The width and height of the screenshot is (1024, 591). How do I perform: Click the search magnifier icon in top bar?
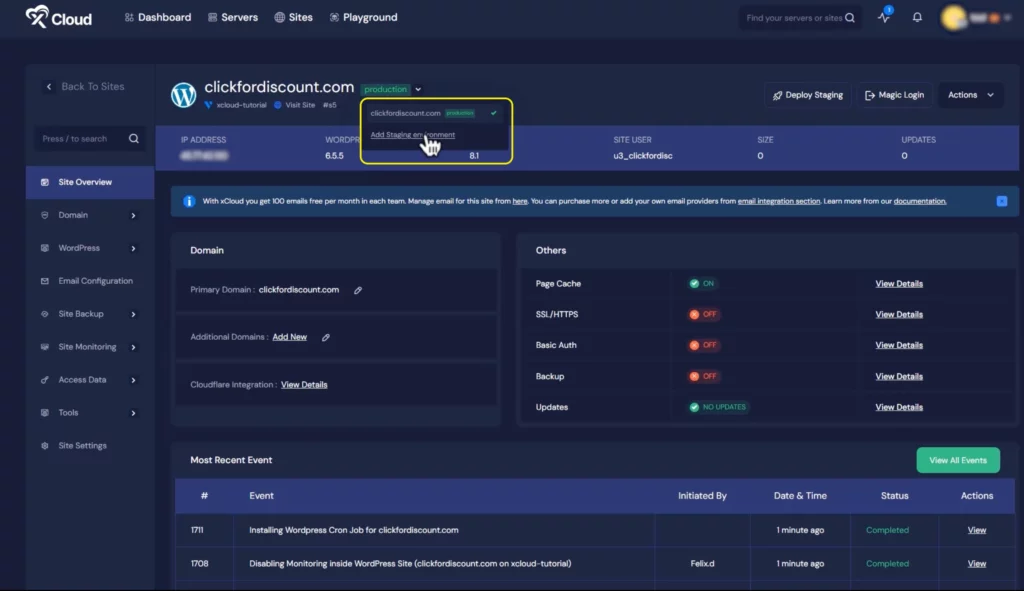coord(850,18)
